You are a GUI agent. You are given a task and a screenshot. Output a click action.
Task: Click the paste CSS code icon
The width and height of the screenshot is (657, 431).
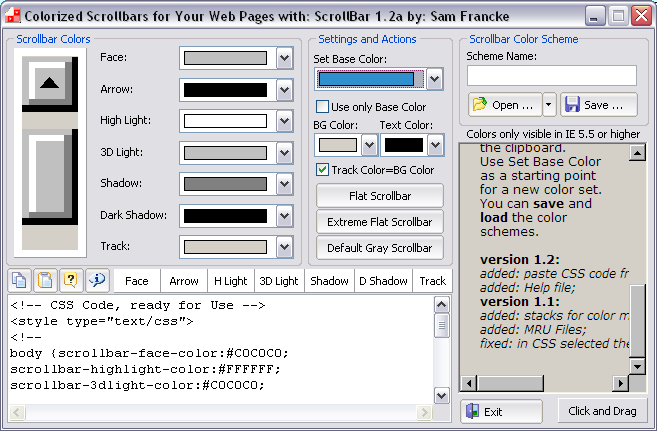click(45, 280)
